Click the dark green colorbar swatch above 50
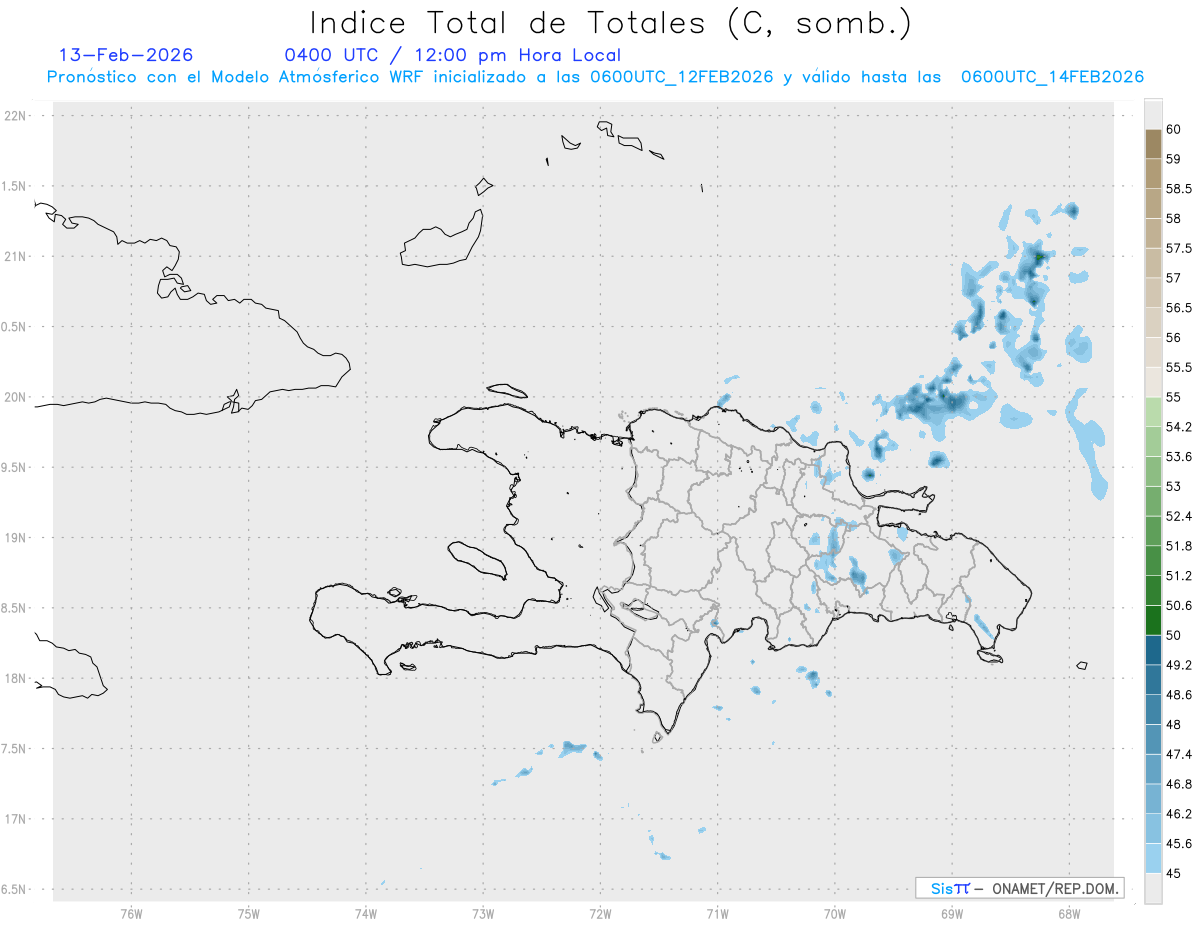This screenshot has width=1200, height=927. [x=1153, y=620]
